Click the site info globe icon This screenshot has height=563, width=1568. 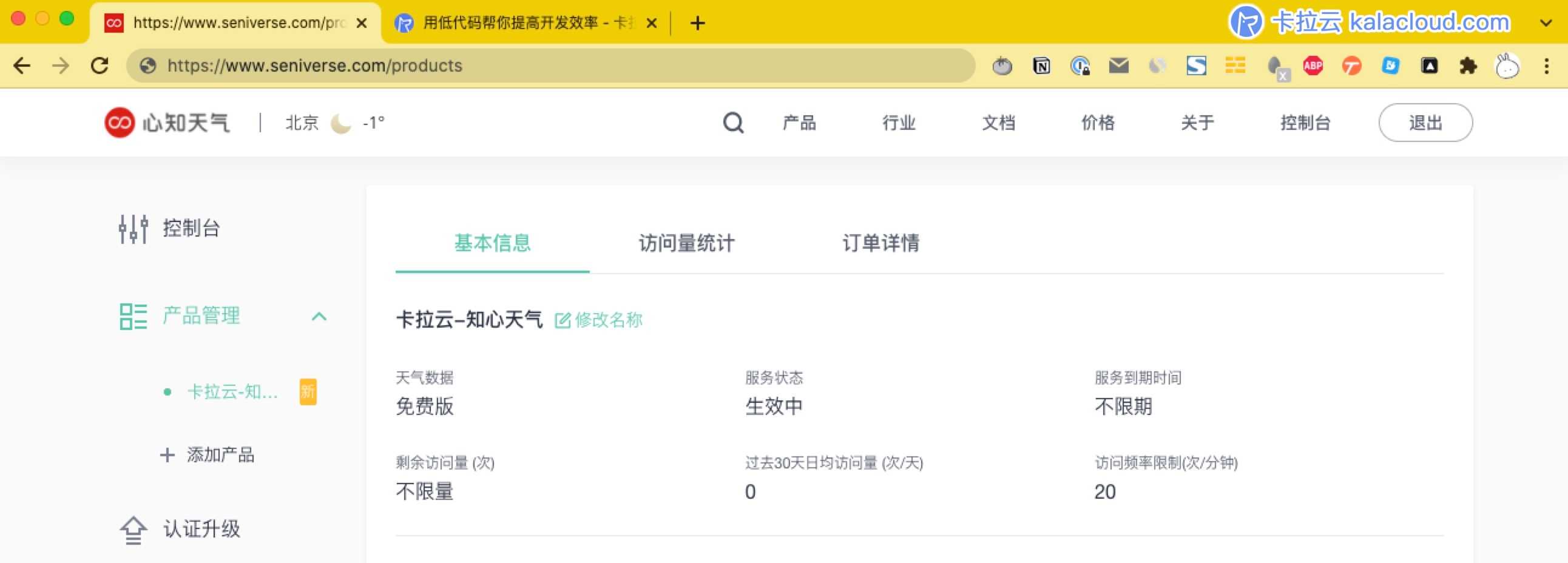click(148, 66)
